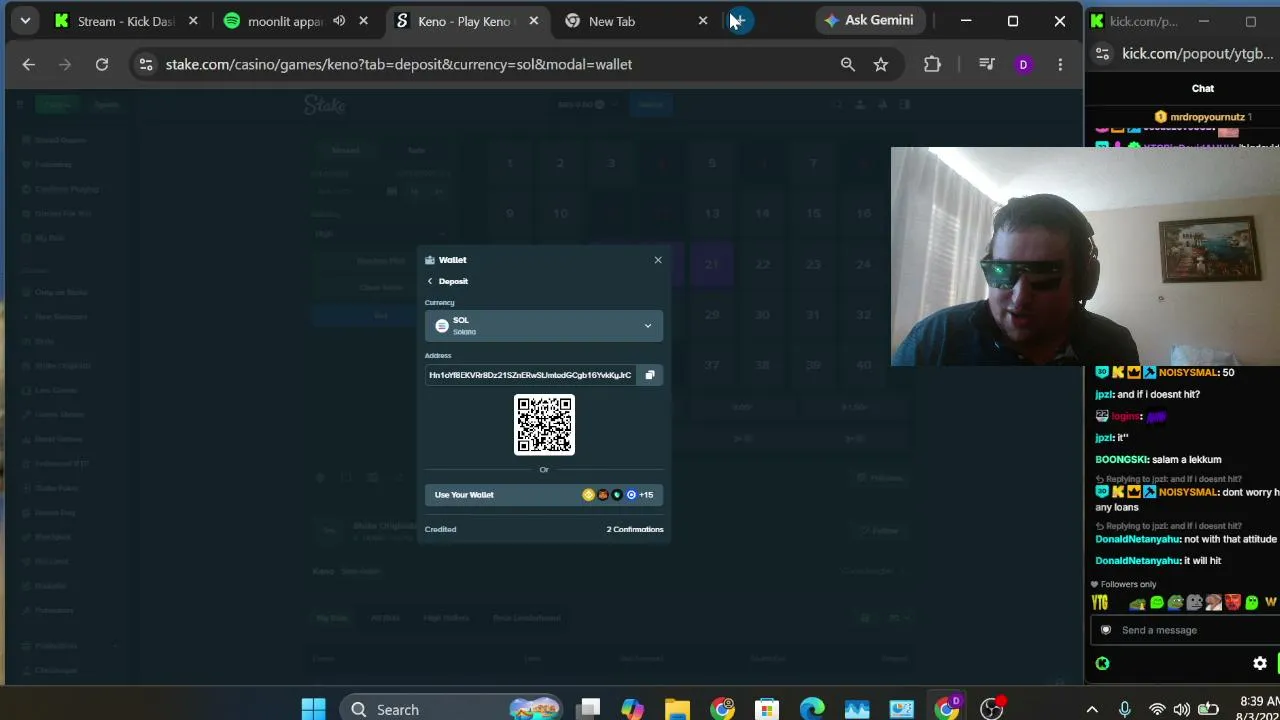Open the zoom magnifier in address bar

point(848,64)
